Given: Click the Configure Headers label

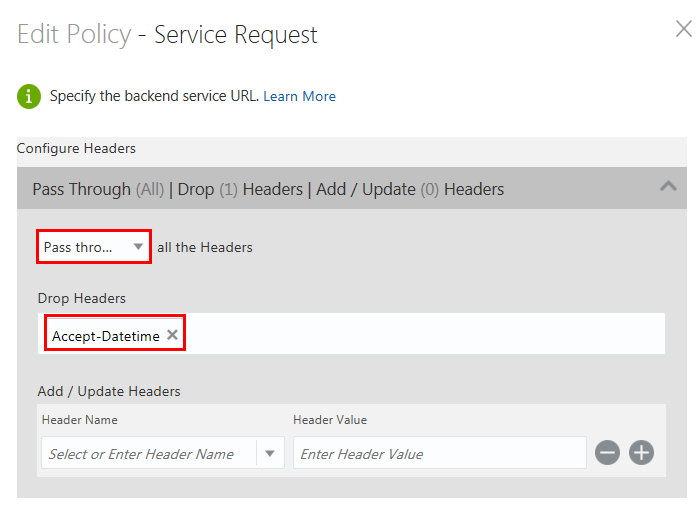Looking at the screenshot, I should (76, 148).
